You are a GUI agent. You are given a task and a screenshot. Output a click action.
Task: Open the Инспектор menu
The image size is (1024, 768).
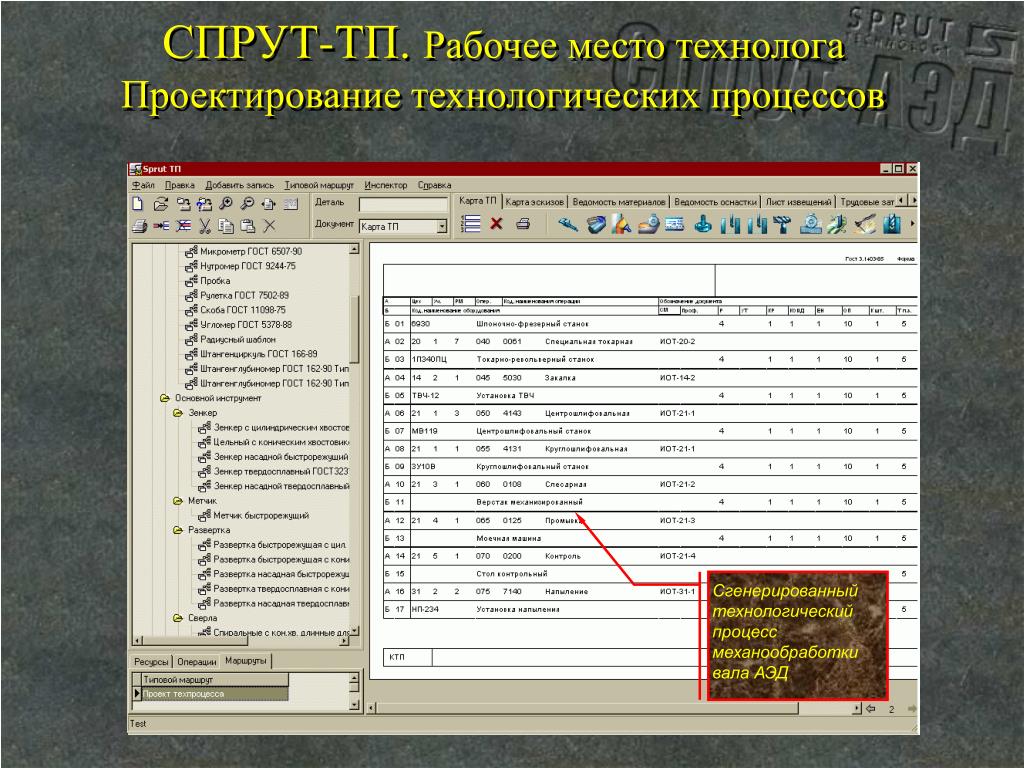coord(385,185)
